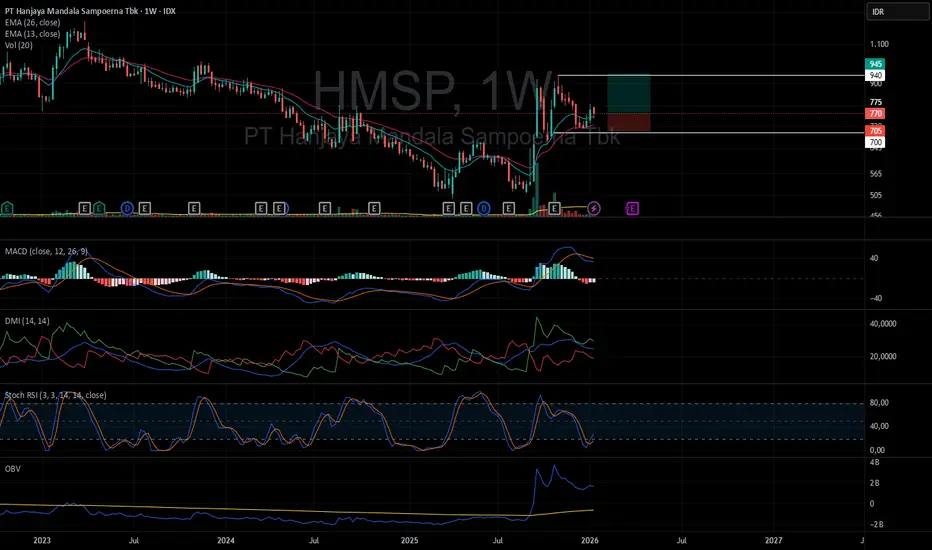
Task: Click the white 940 price label
Action: coord(875,76)
